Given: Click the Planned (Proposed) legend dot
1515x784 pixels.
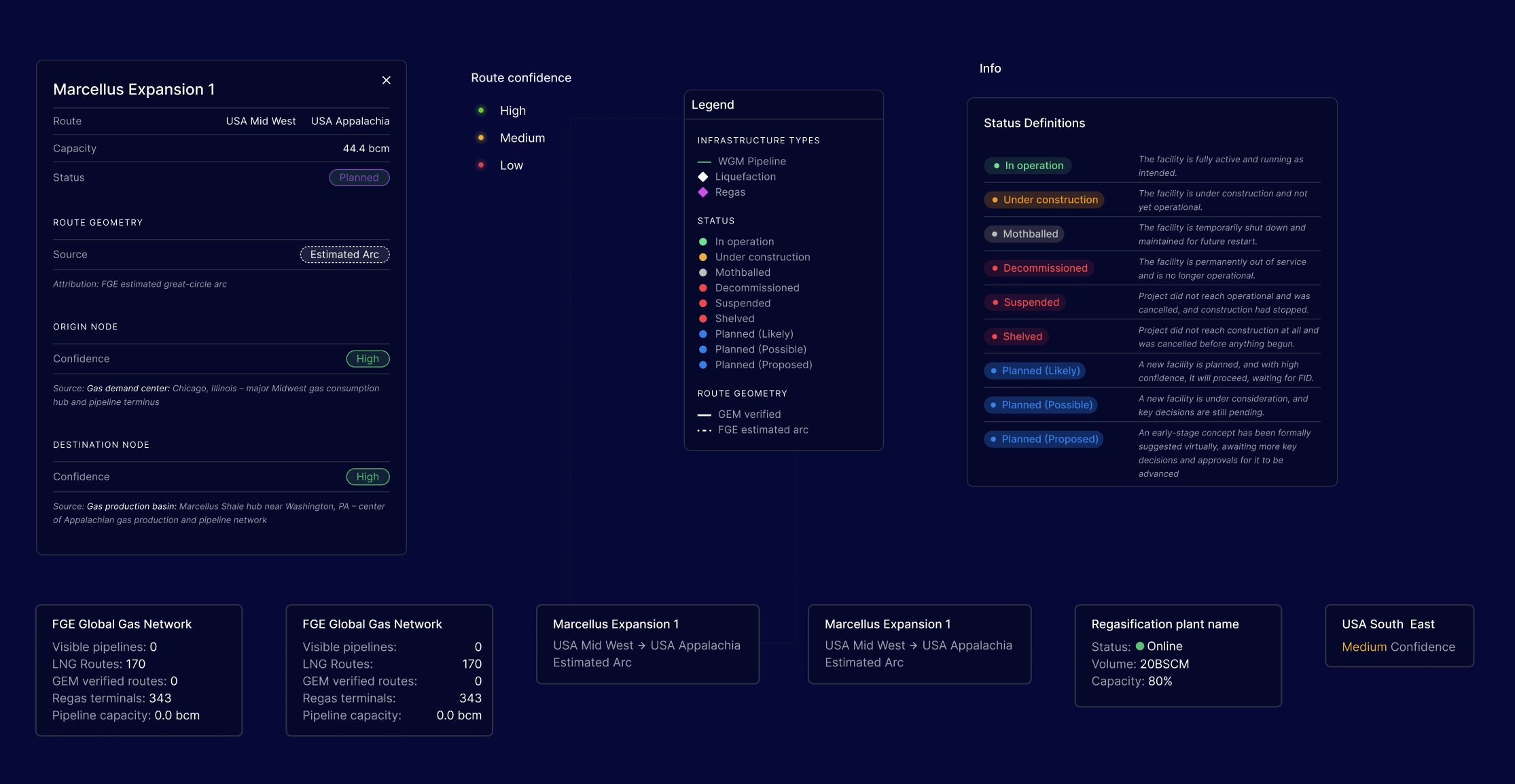Looking at the screenshot, I should [703, 365].
